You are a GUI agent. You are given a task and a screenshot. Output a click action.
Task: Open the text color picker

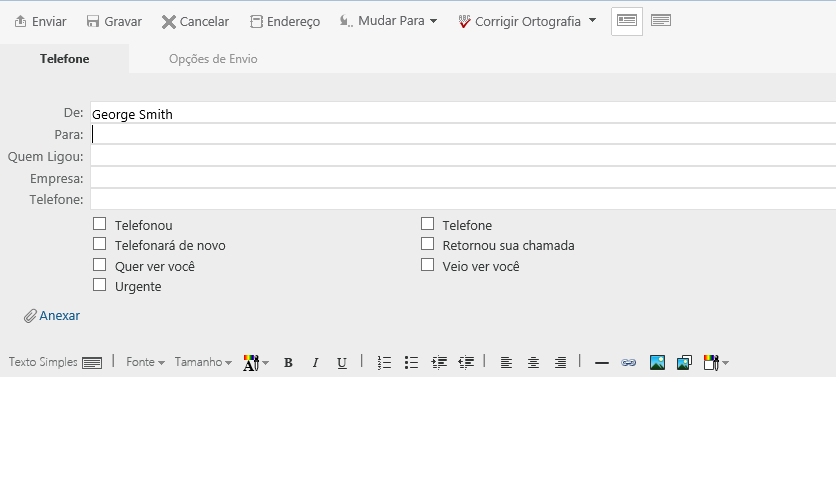tap(256, 363)
